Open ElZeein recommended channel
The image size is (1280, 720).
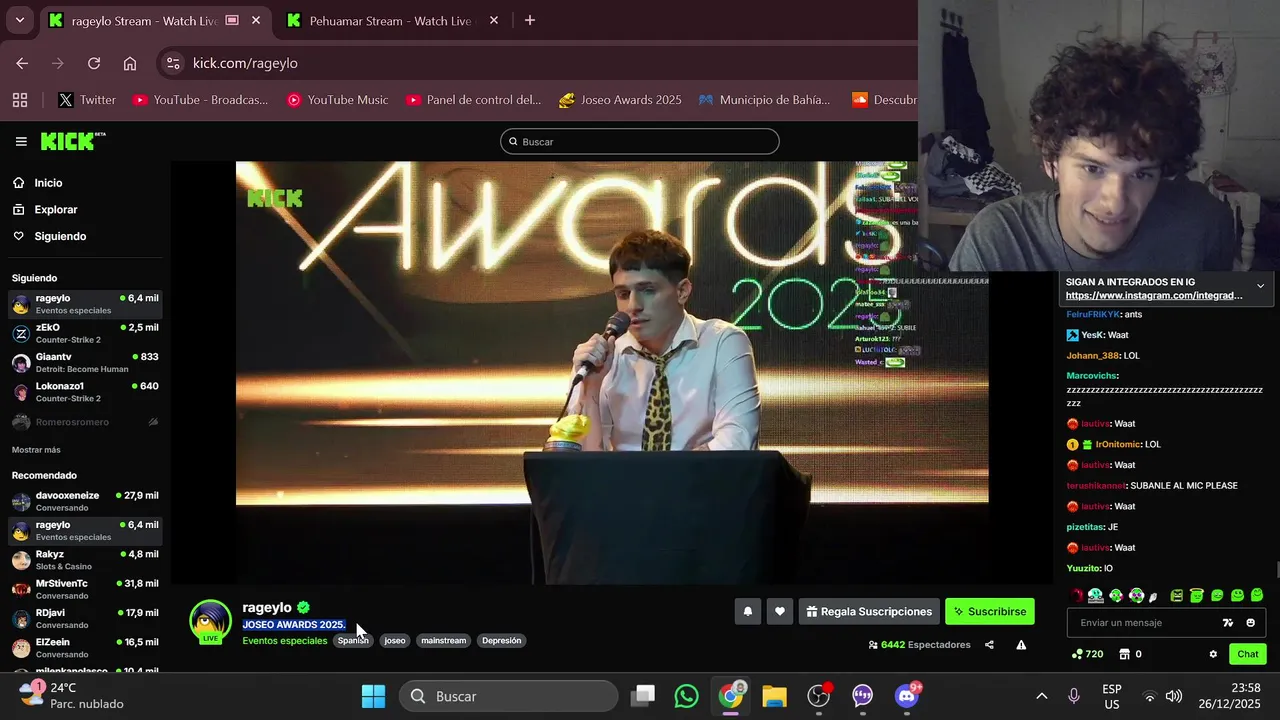coord(85,647)
